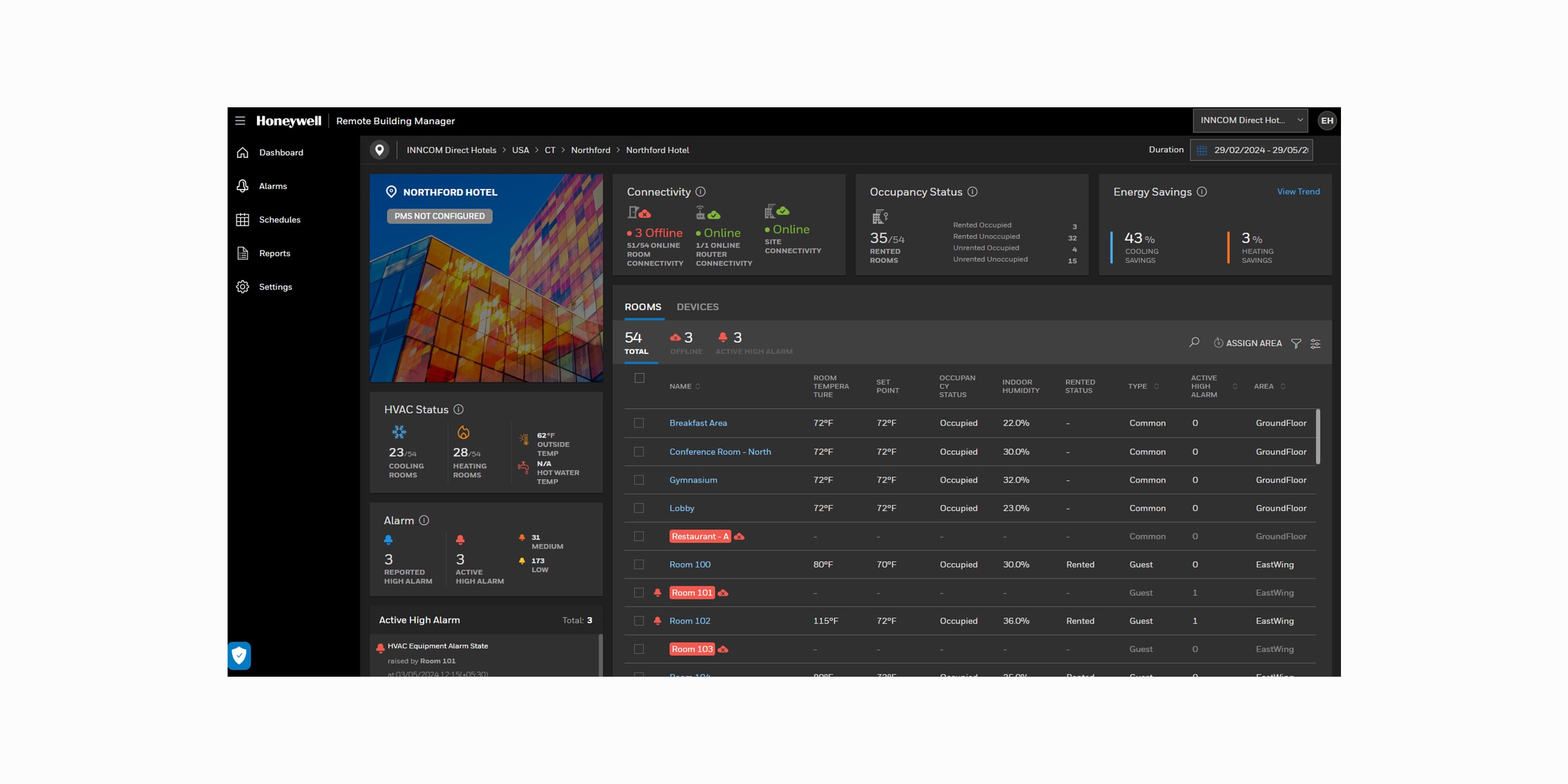The width and height of the screenshot is (1568, 784).
Task: Click the ASSIGN AREA button
Action: 1247,344
